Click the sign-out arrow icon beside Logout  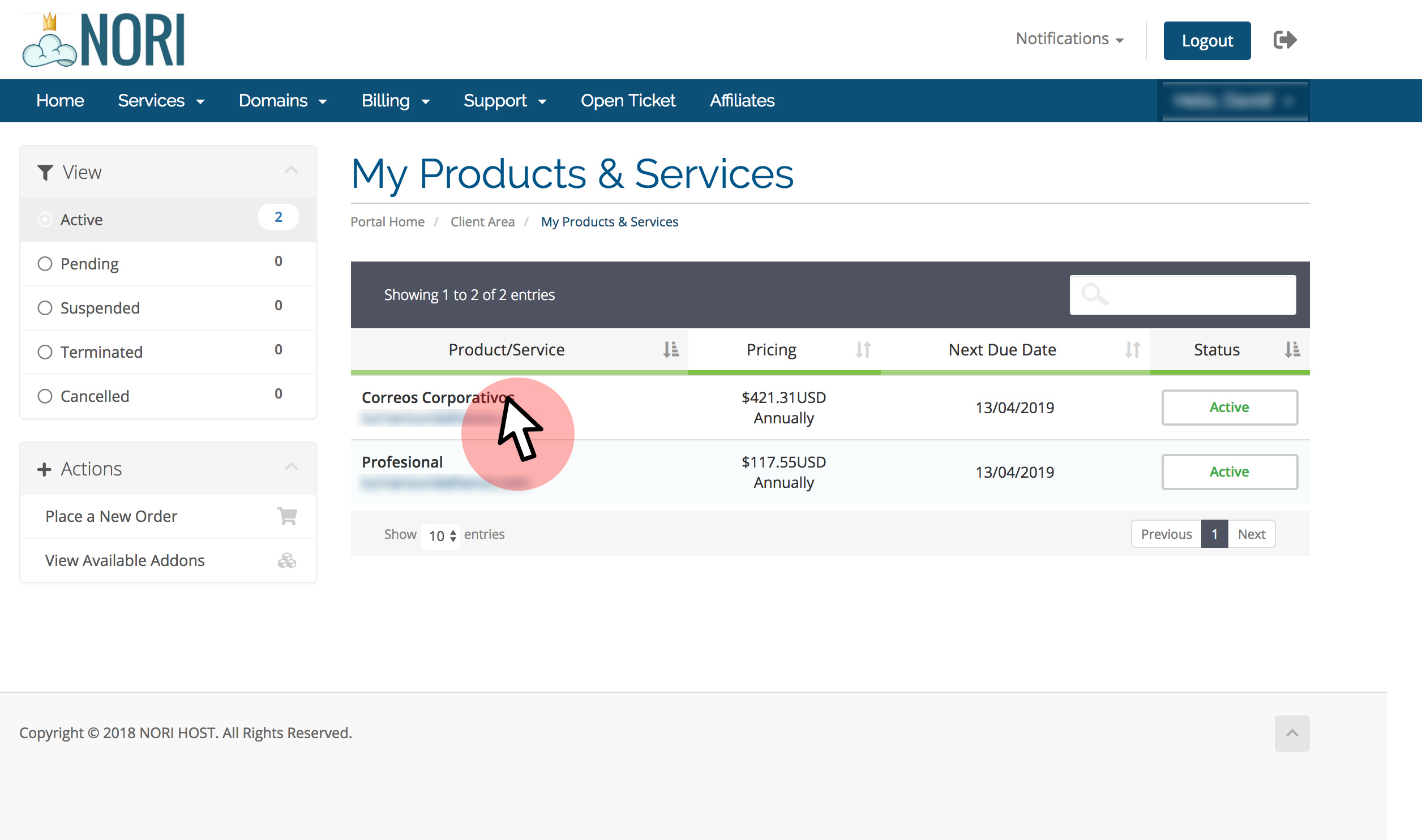point(1284,40)
